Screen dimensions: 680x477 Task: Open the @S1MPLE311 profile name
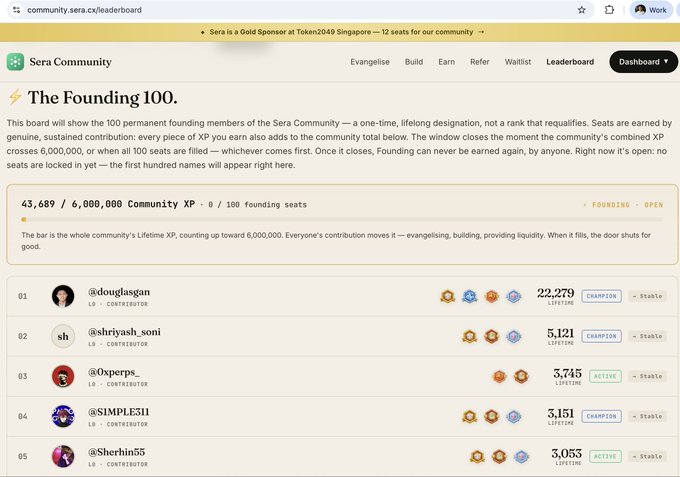click(118, 412)
